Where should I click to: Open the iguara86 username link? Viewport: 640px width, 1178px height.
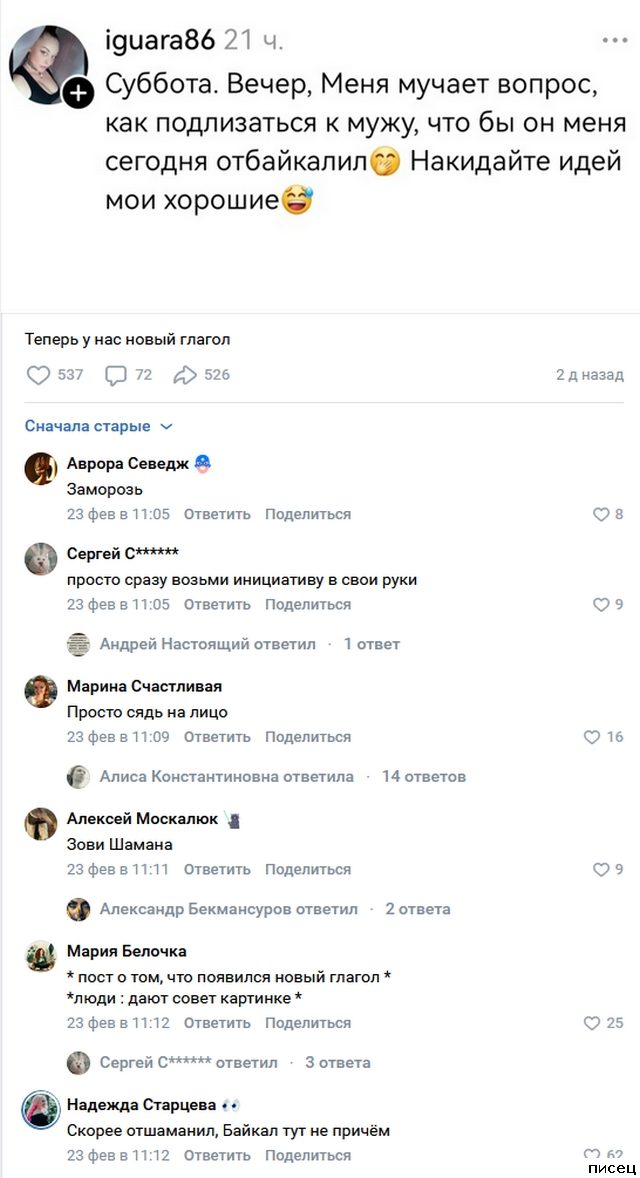pyautogui.click(x=159, y=41)
